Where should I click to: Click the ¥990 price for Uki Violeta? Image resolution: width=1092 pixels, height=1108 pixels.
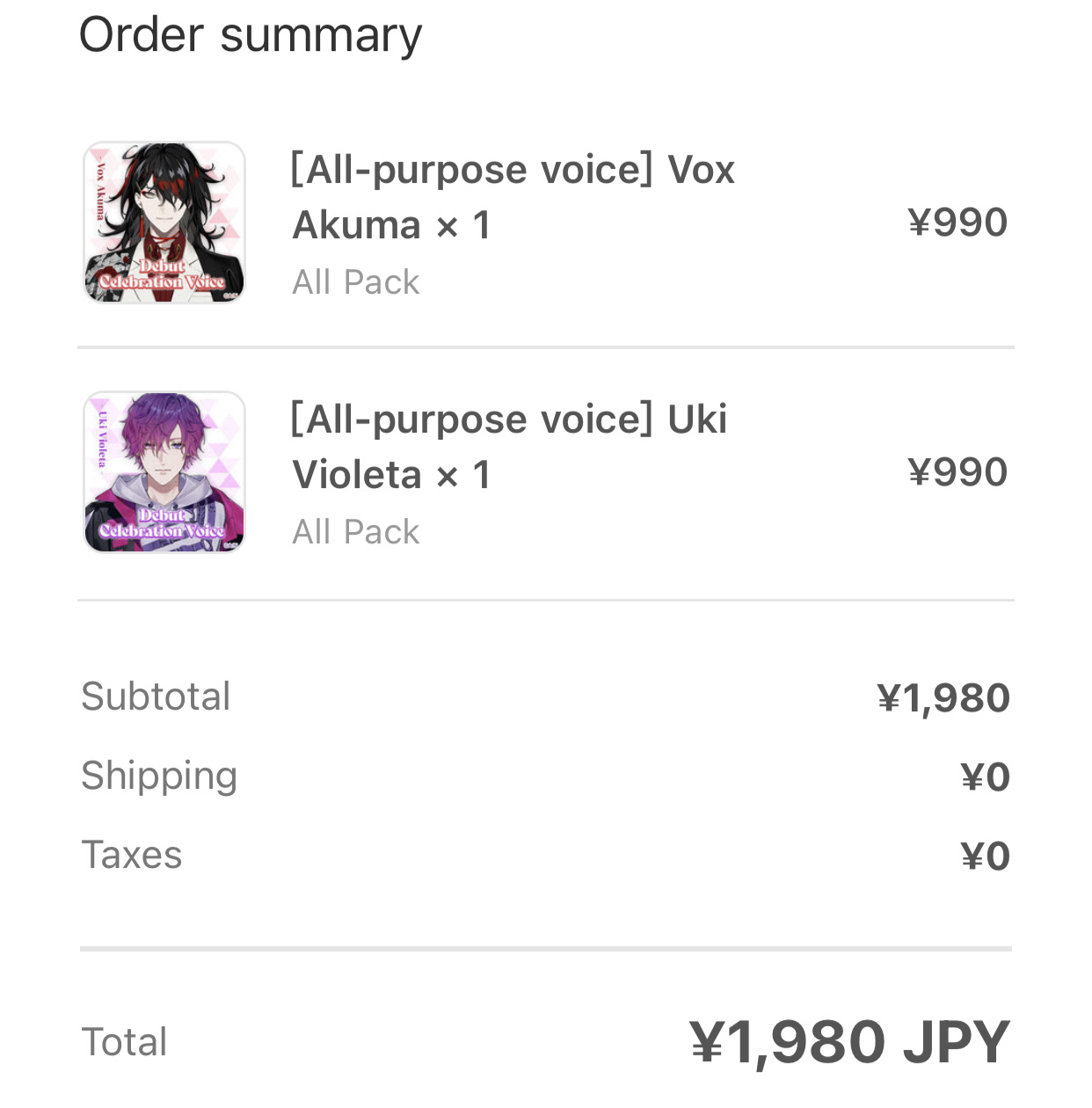pos(957,472)
